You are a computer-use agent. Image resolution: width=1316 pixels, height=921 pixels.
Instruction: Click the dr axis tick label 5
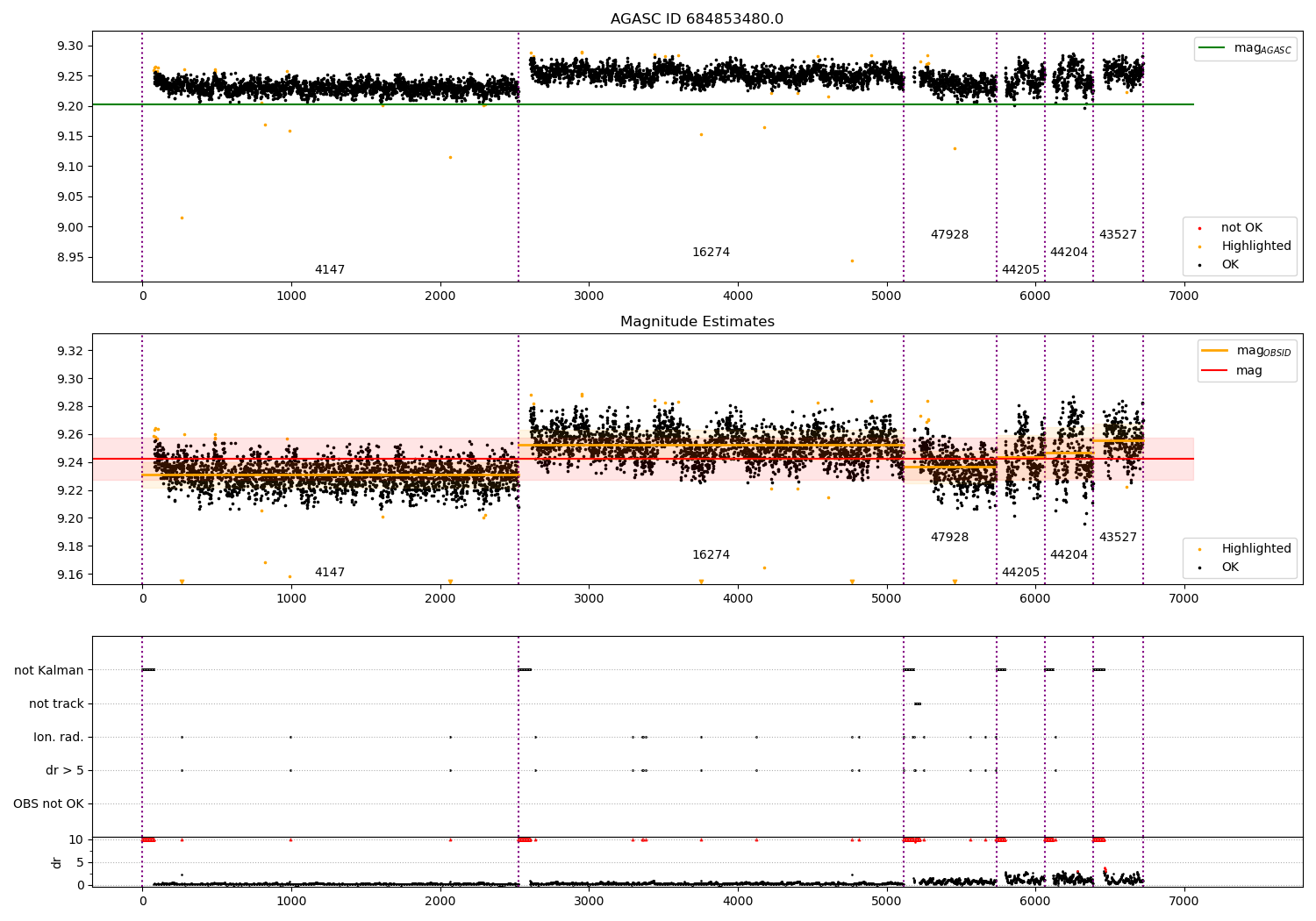81,863
